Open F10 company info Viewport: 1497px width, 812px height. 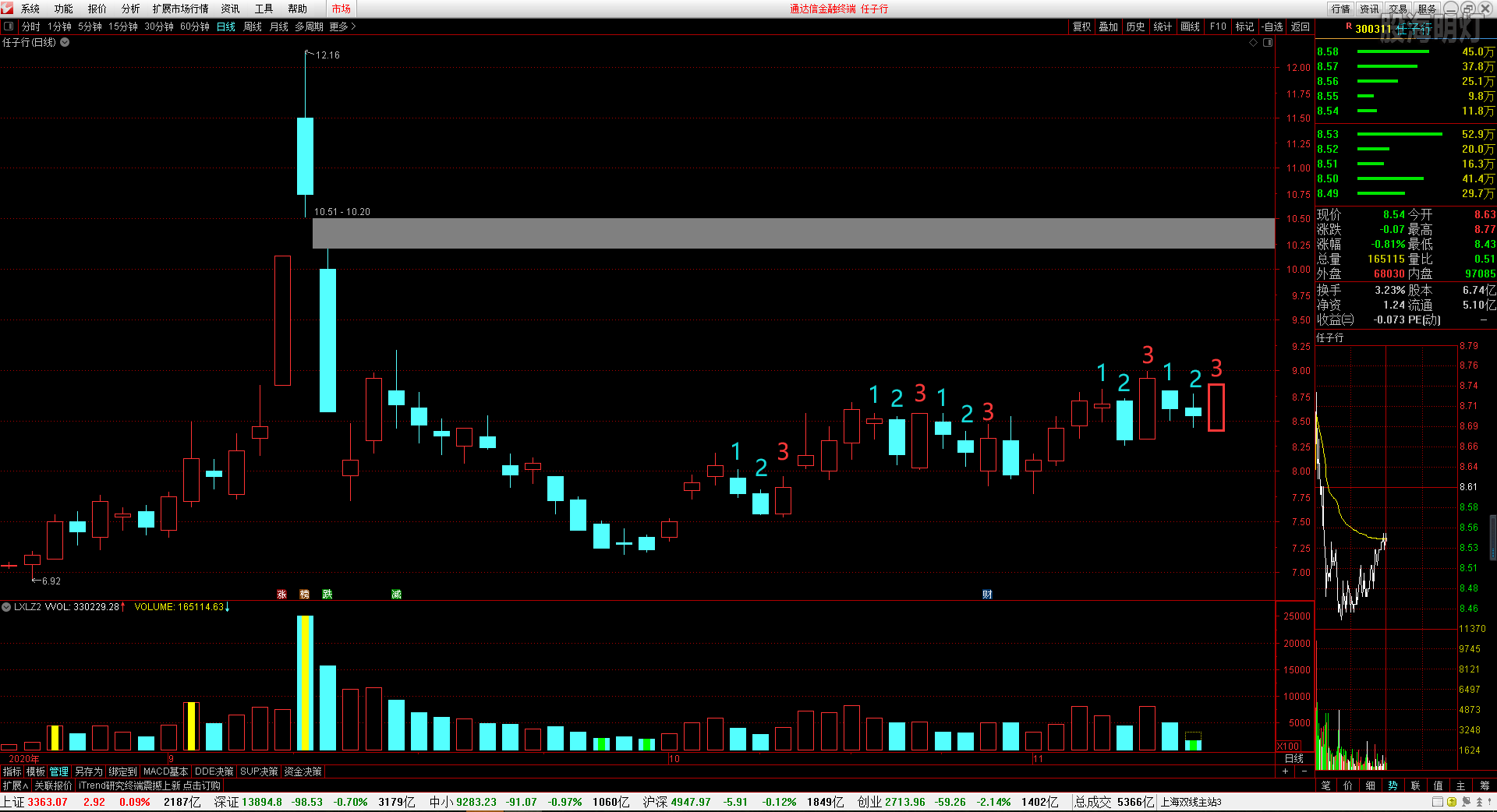[x=1218, y=26]
